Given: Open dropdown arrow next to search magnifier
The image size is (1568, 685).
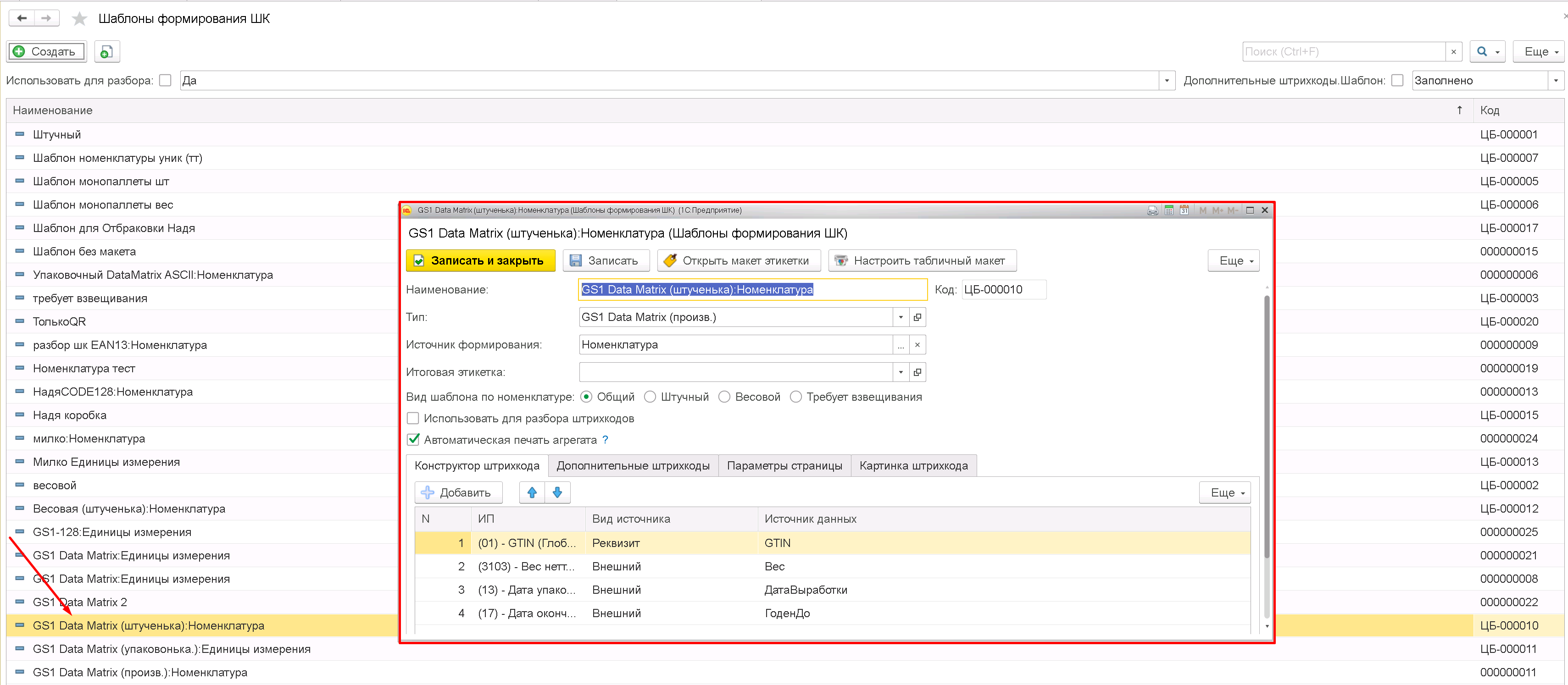Looking at the screenshot, I should click(1498, 52).
